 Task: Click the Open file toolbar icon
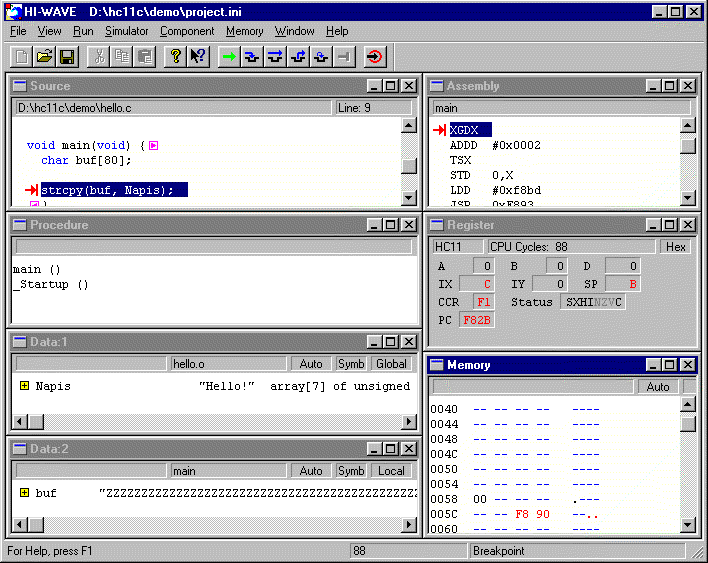(44, 56)
